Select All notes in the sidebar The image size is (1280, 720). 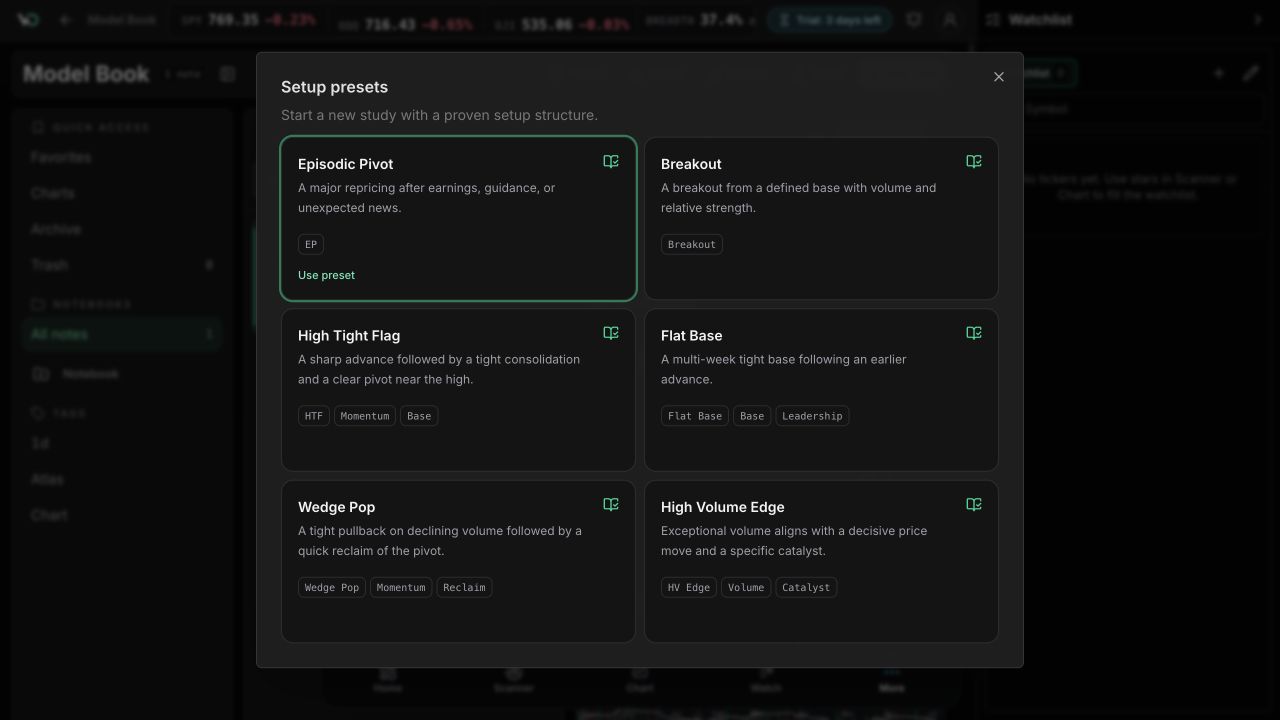tap(122, 334)
